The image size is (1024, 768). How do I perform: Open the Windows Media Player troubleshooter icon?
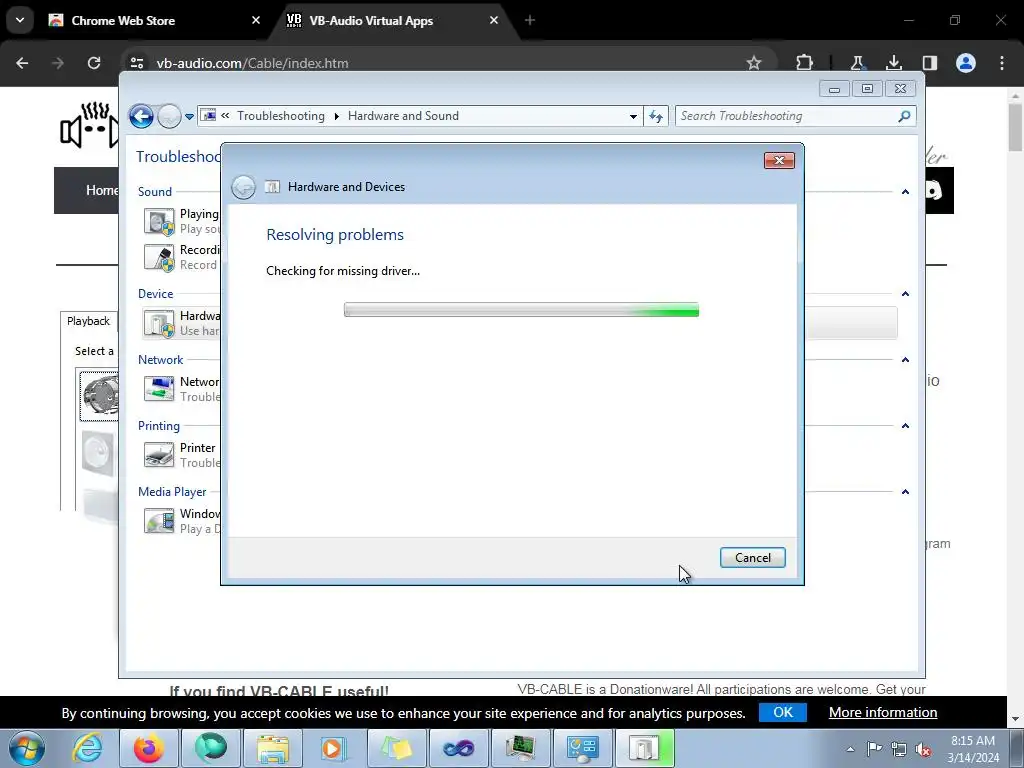click(159, 521)
